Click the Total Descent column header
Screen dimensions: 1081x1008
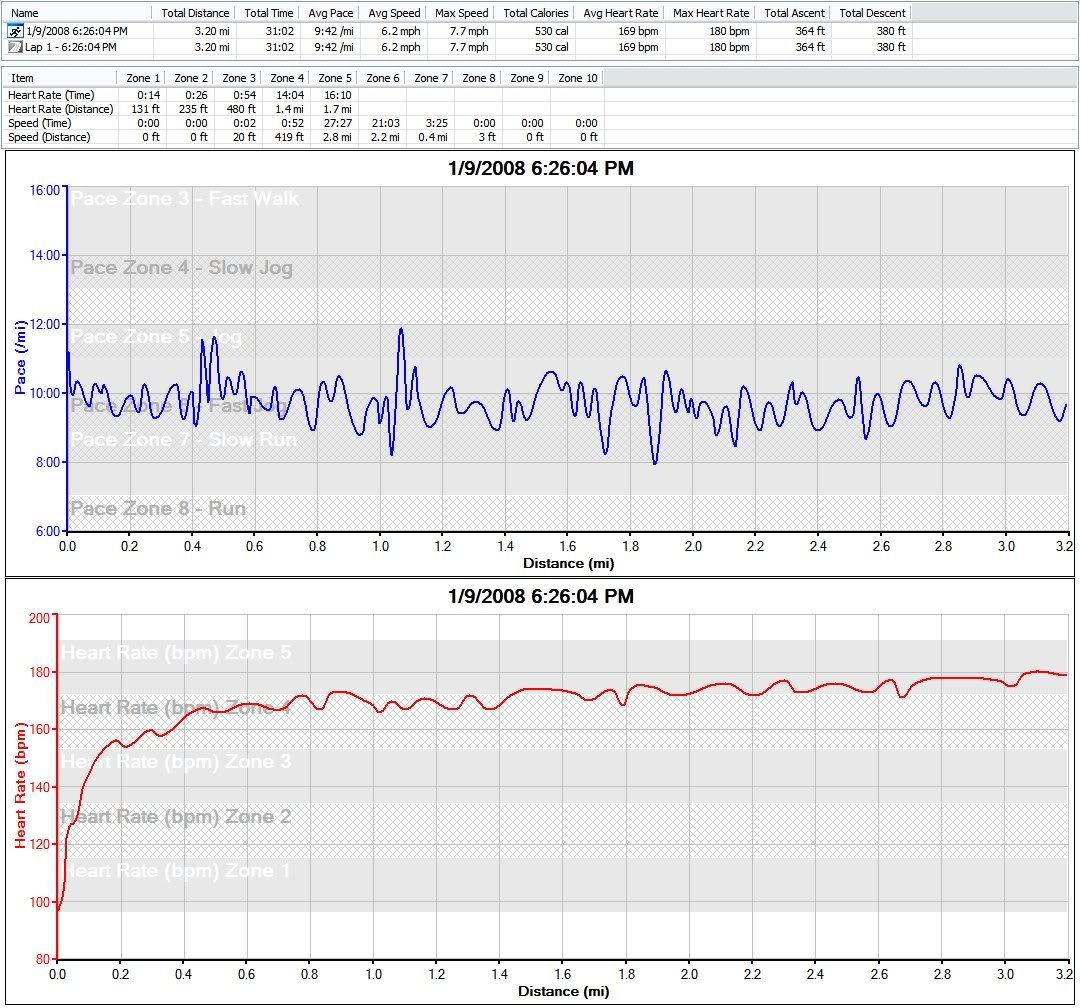(x=872, y=13)
